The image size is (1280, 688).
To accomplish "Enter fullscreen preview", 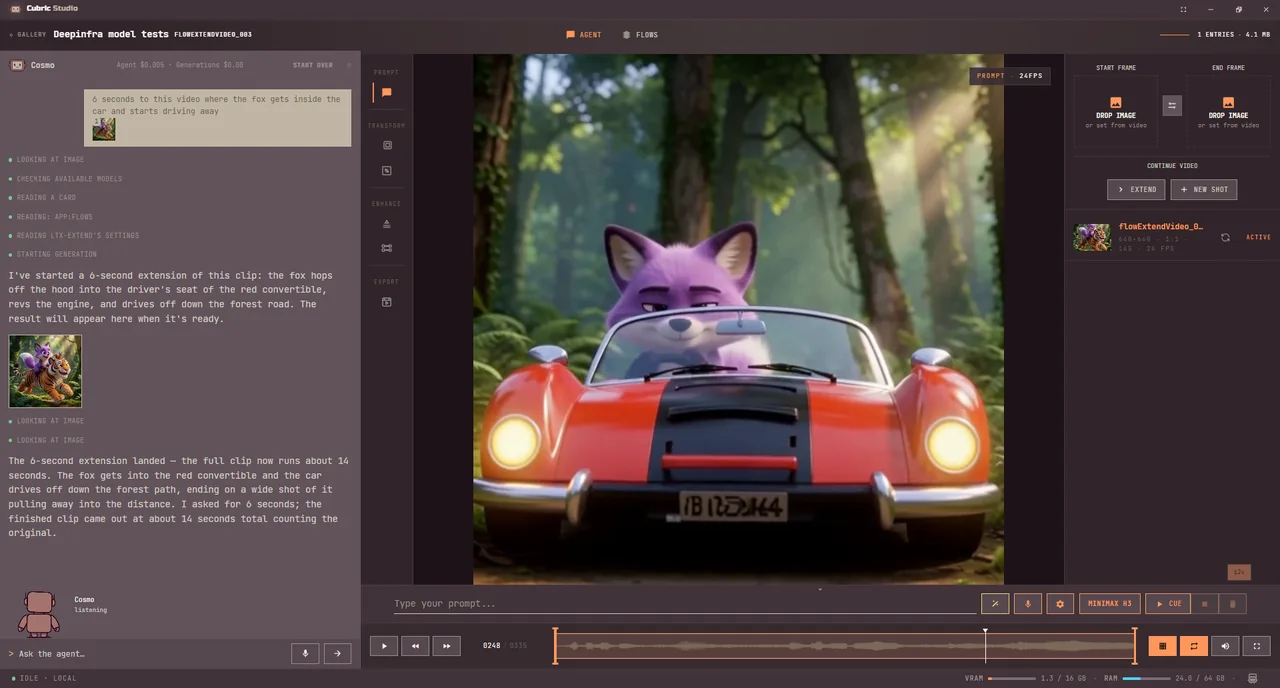I will (1257, 646).
